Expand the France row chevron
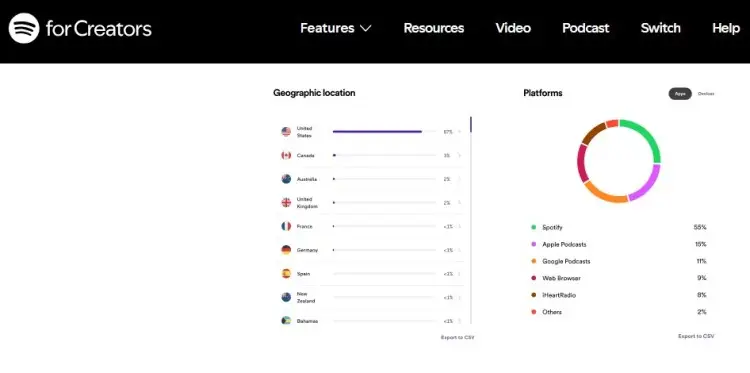 coord(459,226)
